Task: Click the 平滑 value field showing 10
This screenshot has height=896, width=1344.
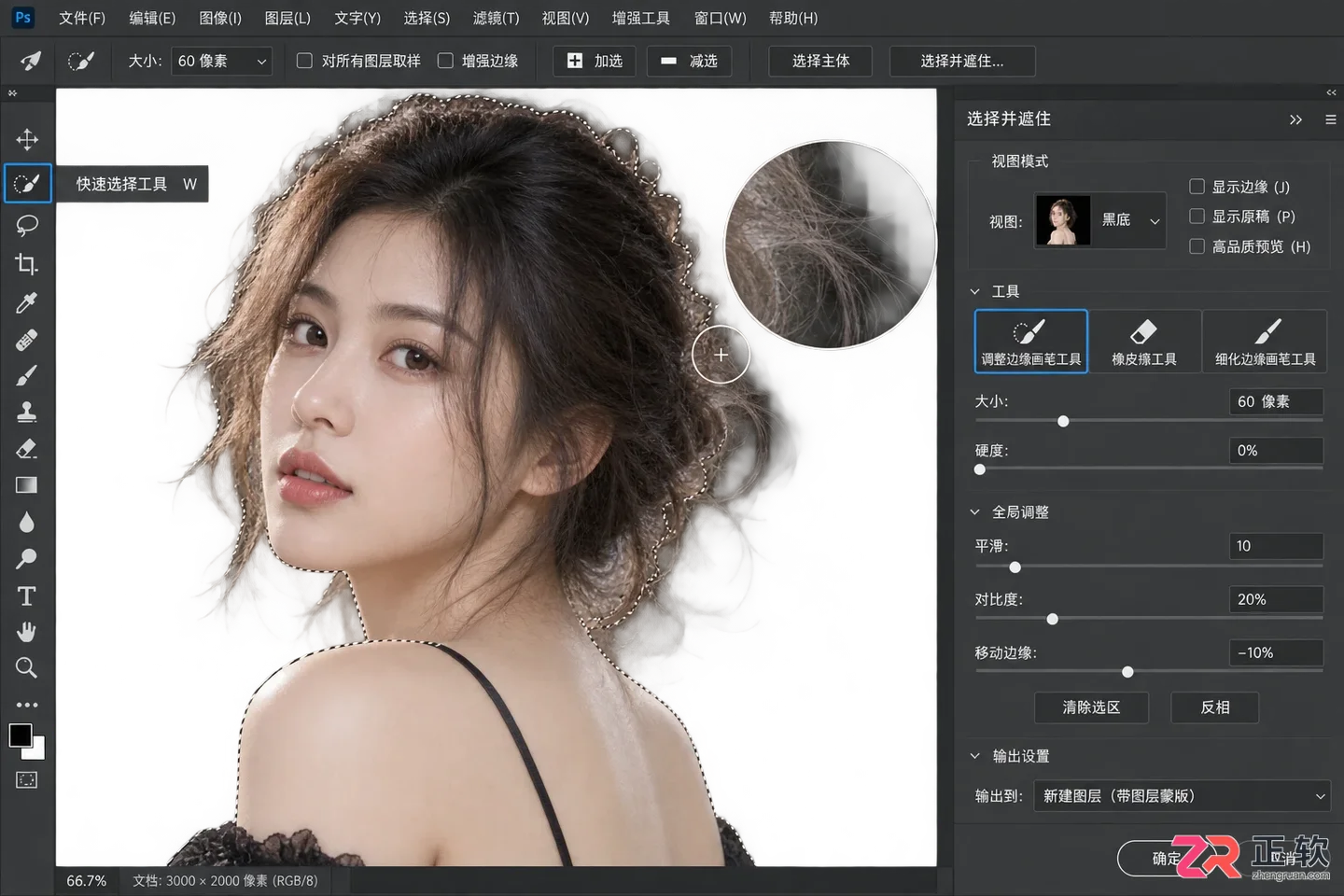Action: click(1276, 546)
